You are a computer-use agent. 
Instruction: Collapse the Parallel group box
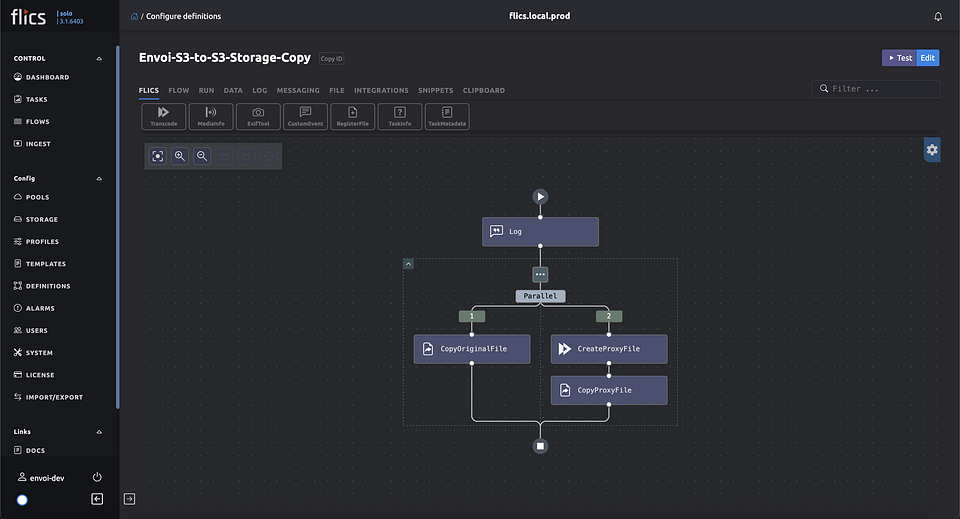tap(409, 264)
